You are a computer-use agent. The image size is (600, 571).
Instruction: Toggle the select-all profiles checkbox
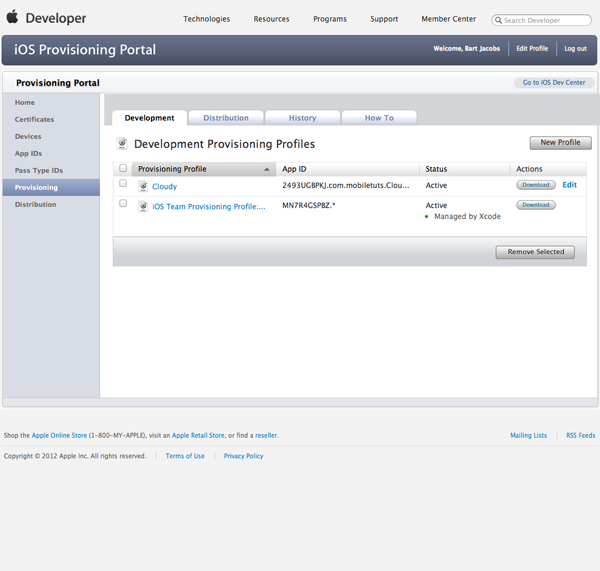coord(123,168)
